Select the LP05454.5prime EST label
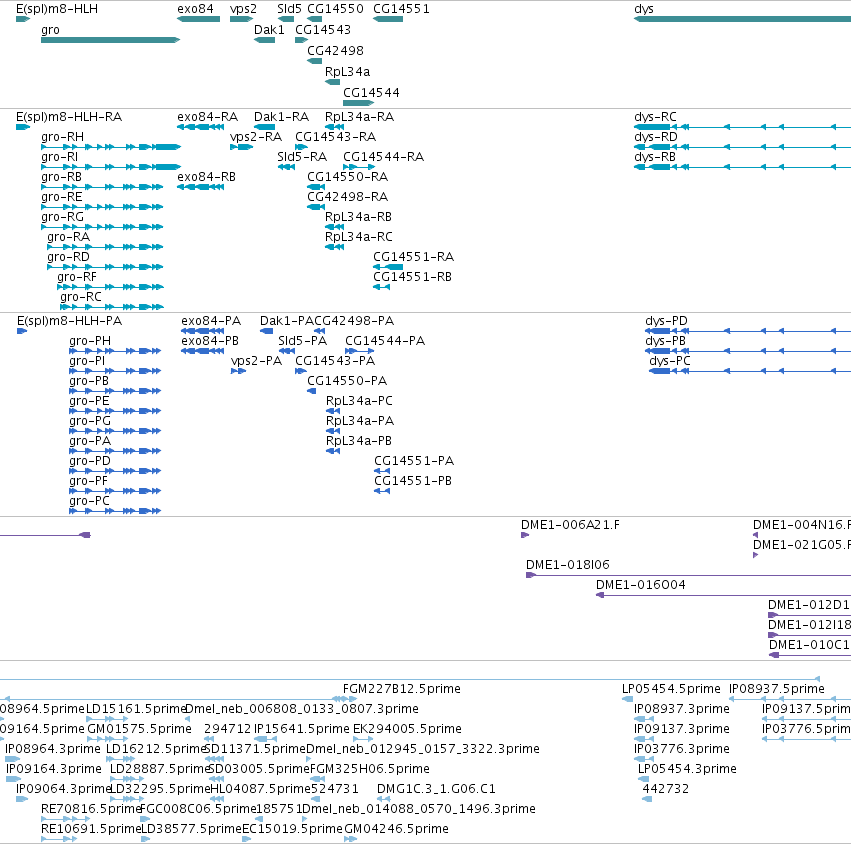 (x=671, y=689)
